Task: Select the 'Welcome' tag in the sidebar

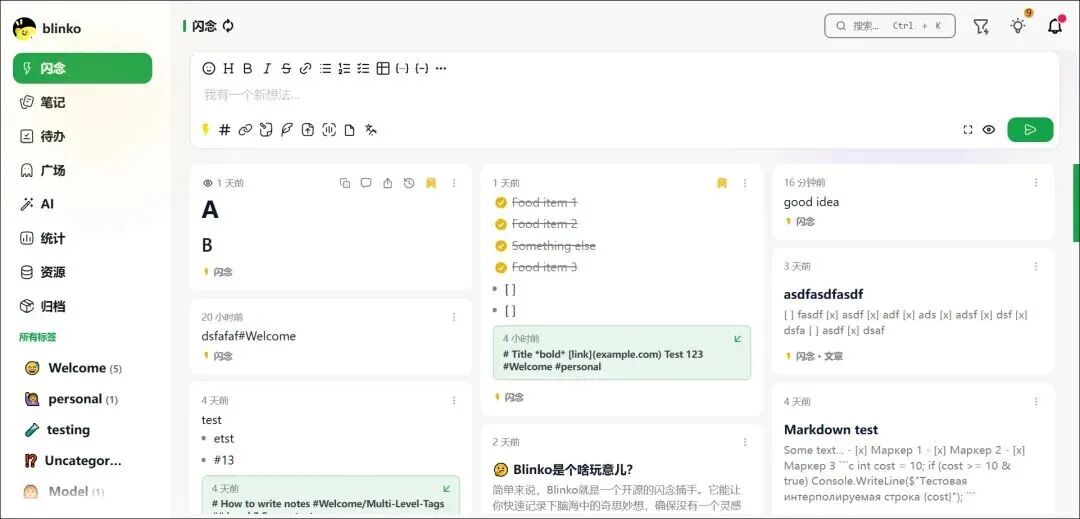Action: tap(76, 368)
